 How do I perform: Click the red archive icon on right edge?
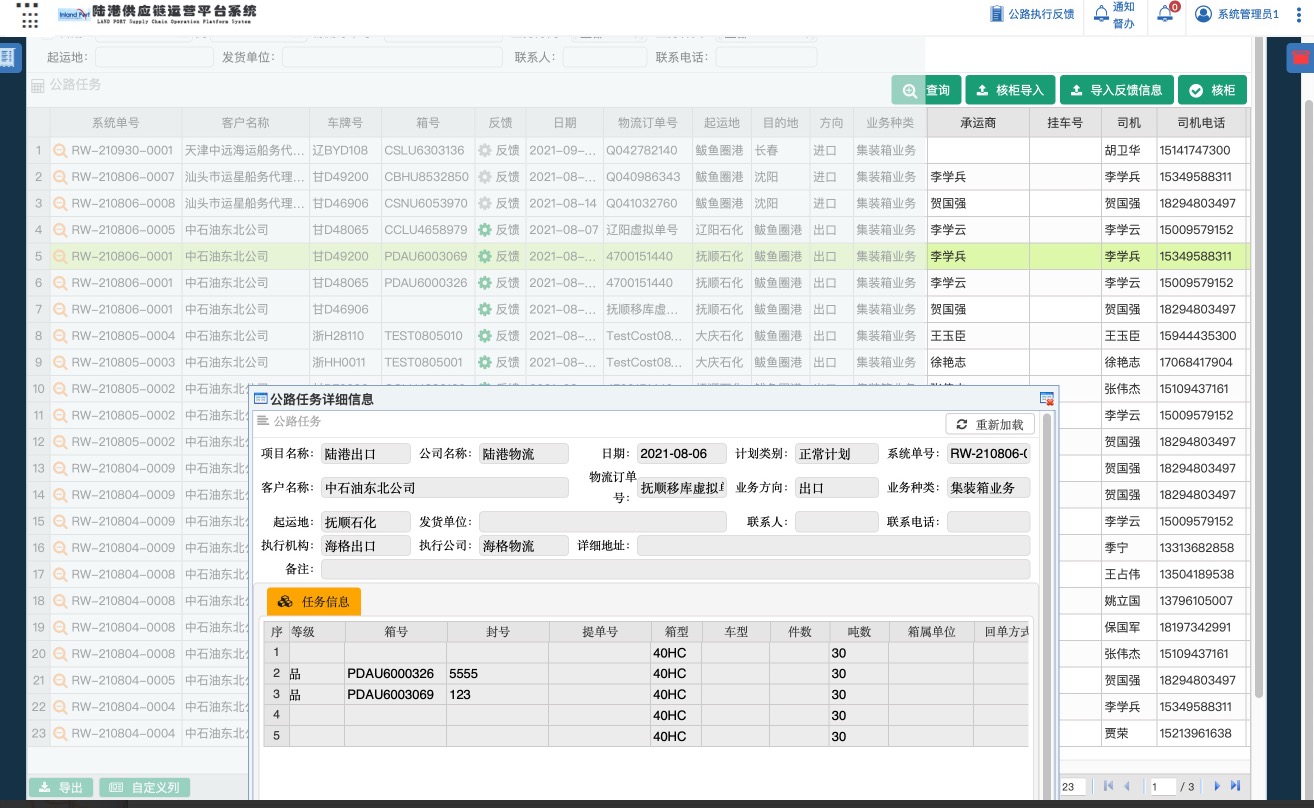[1300, 57]
